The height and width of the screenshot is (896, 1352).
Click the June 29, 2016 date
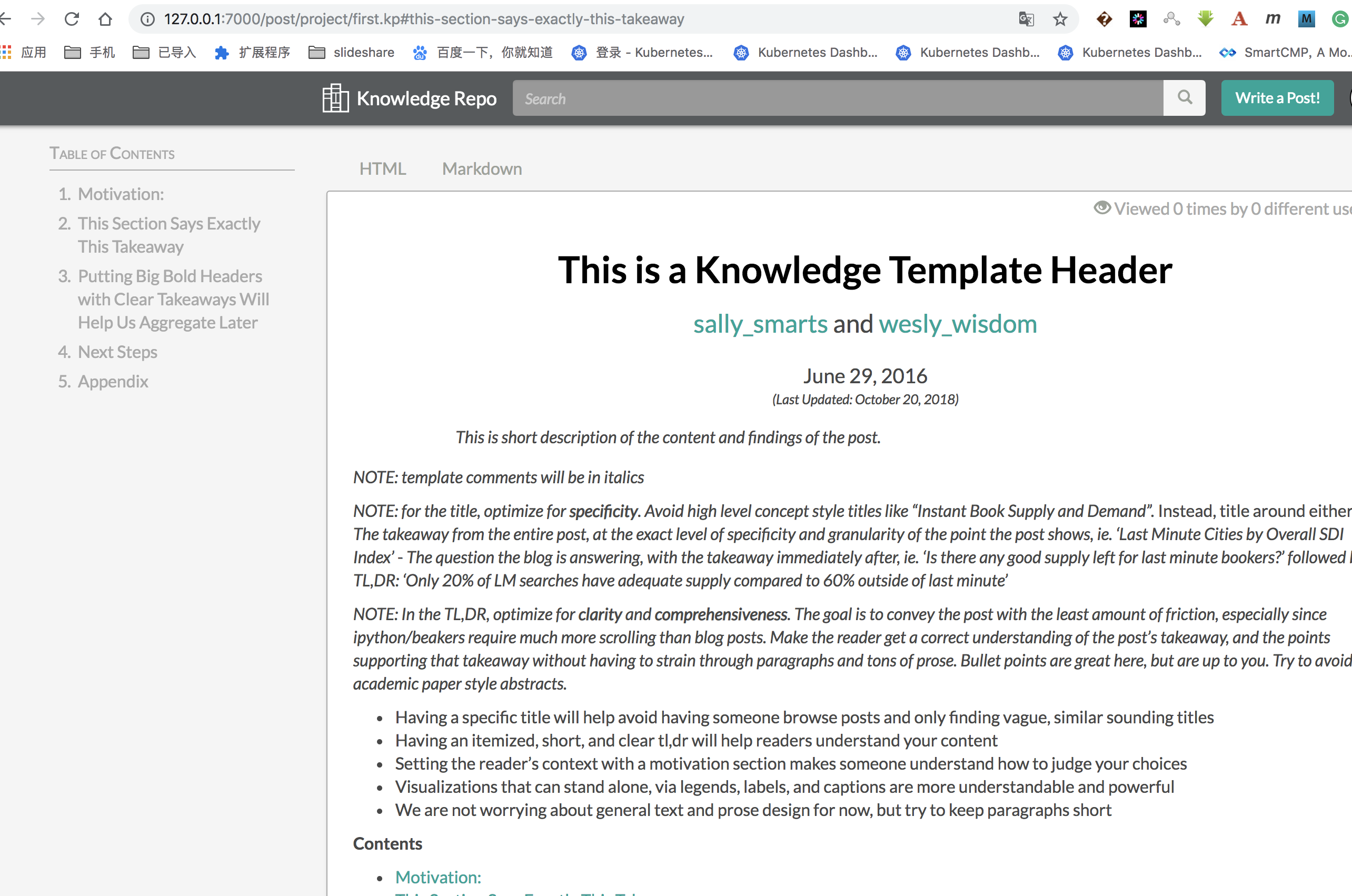[x=865, y=376]
